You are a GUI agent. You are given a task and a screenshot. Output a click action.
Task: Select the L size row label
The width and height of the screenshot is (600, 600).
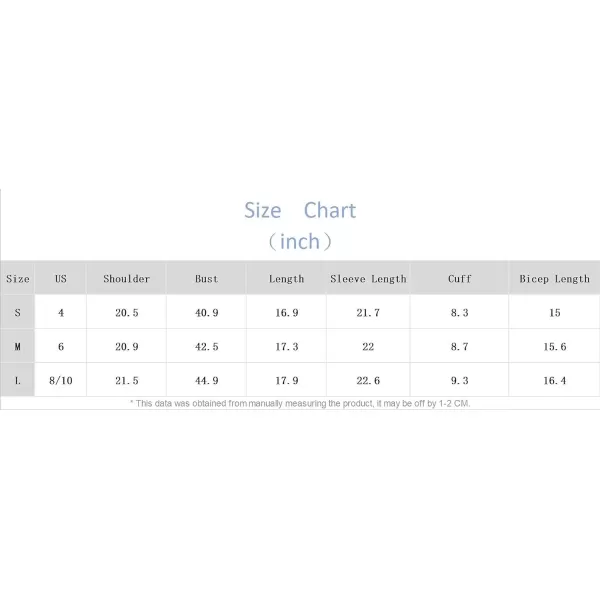18,381
